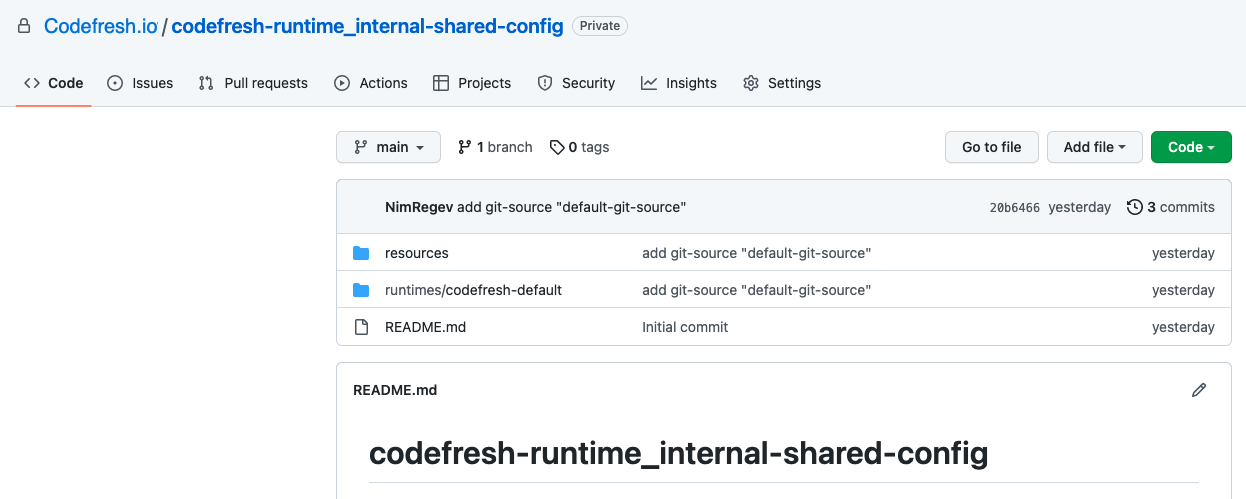The image size is (1246, 499).
Task: Go to the Insights tab
Action: (x=679, y=83)
